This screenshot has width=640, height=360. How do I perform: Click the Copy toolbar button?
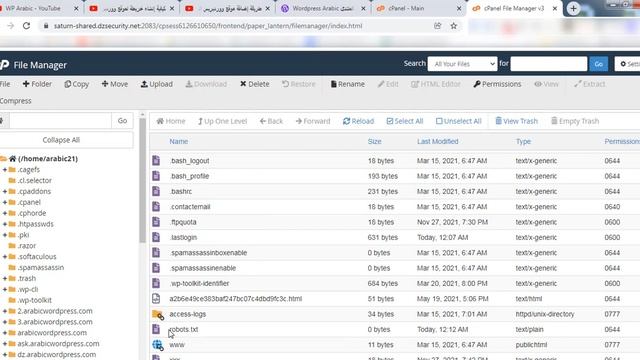pos(76,84)
